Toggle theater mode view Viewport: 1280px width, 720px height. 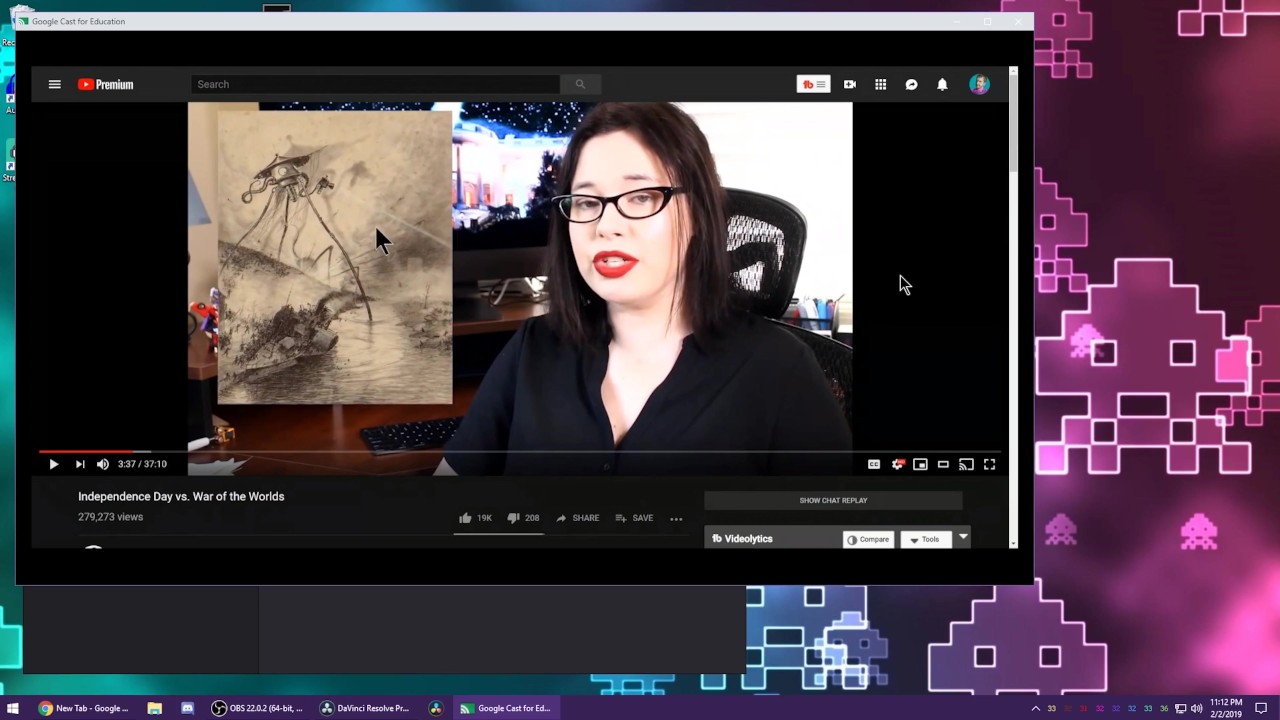[x=943, y=464]
